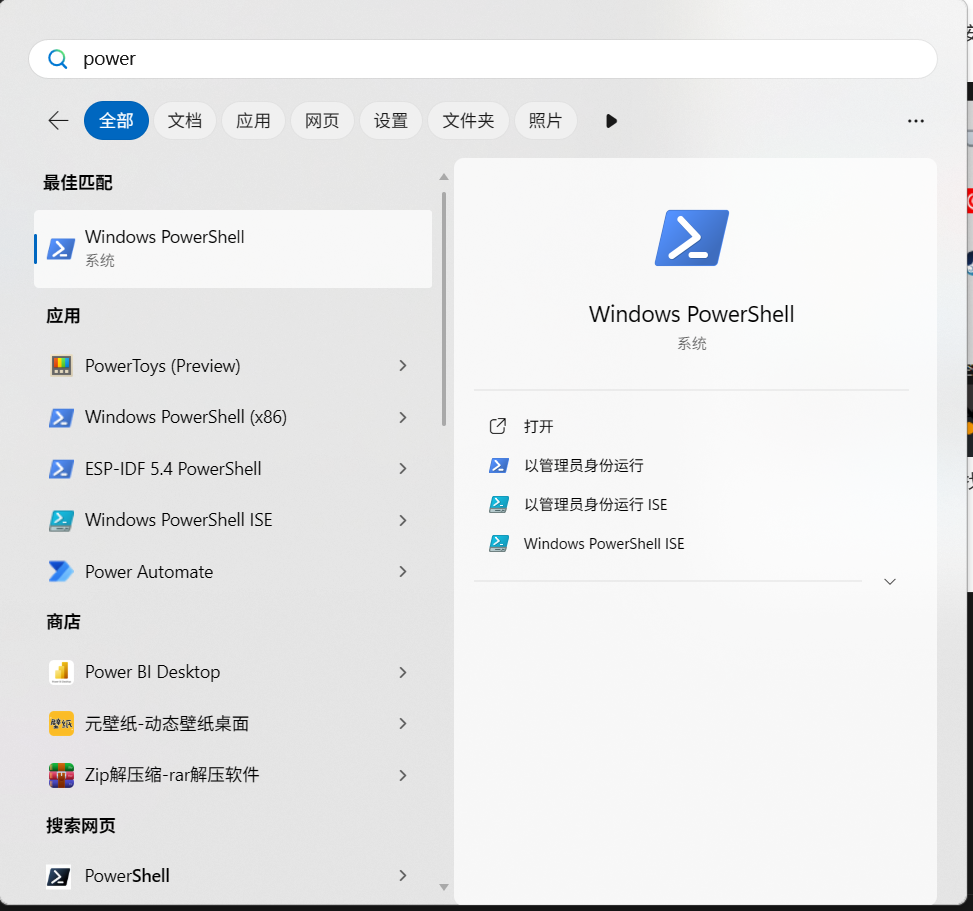Click the best match Windows PowerShell icon

[61, 249]
